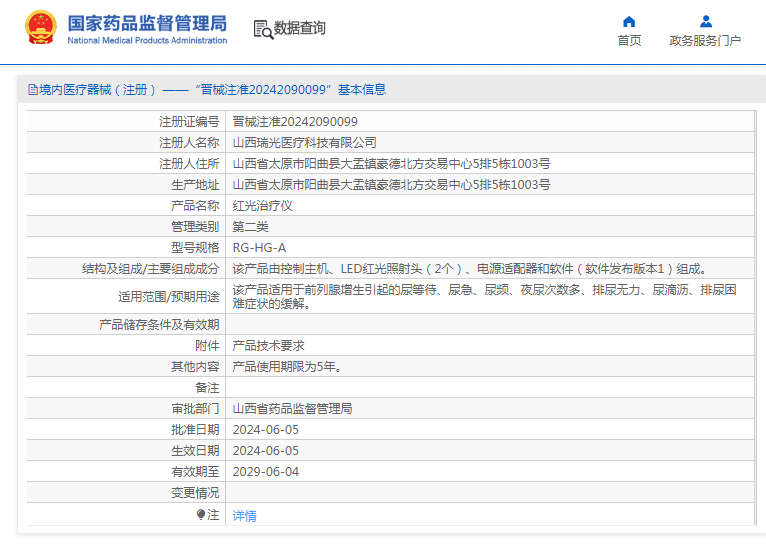This screenshot has height=544, width=766.
Task: Open the 政务服务门户 portal link
Action: [x=705, y=41]
